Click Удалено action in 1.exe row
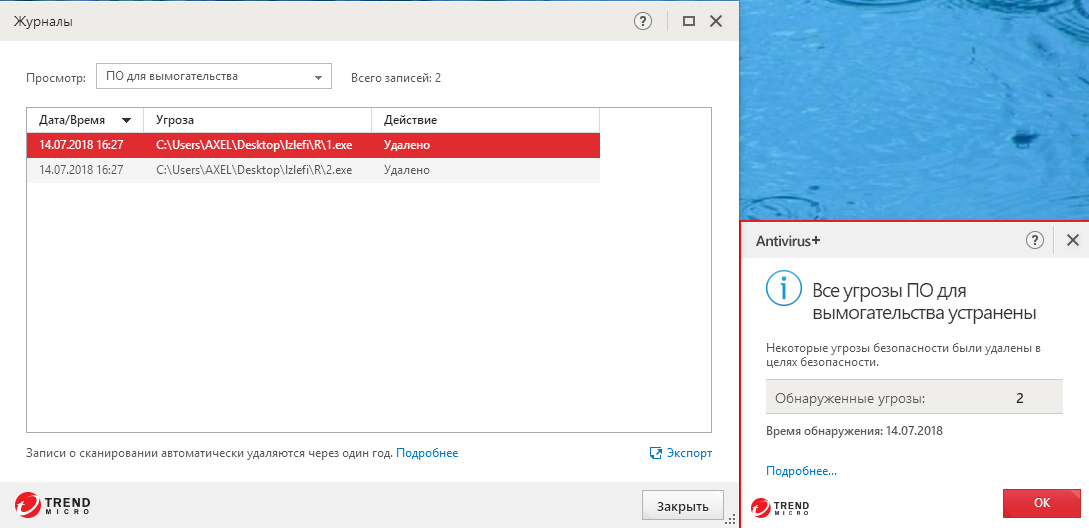 coord(406,145)
